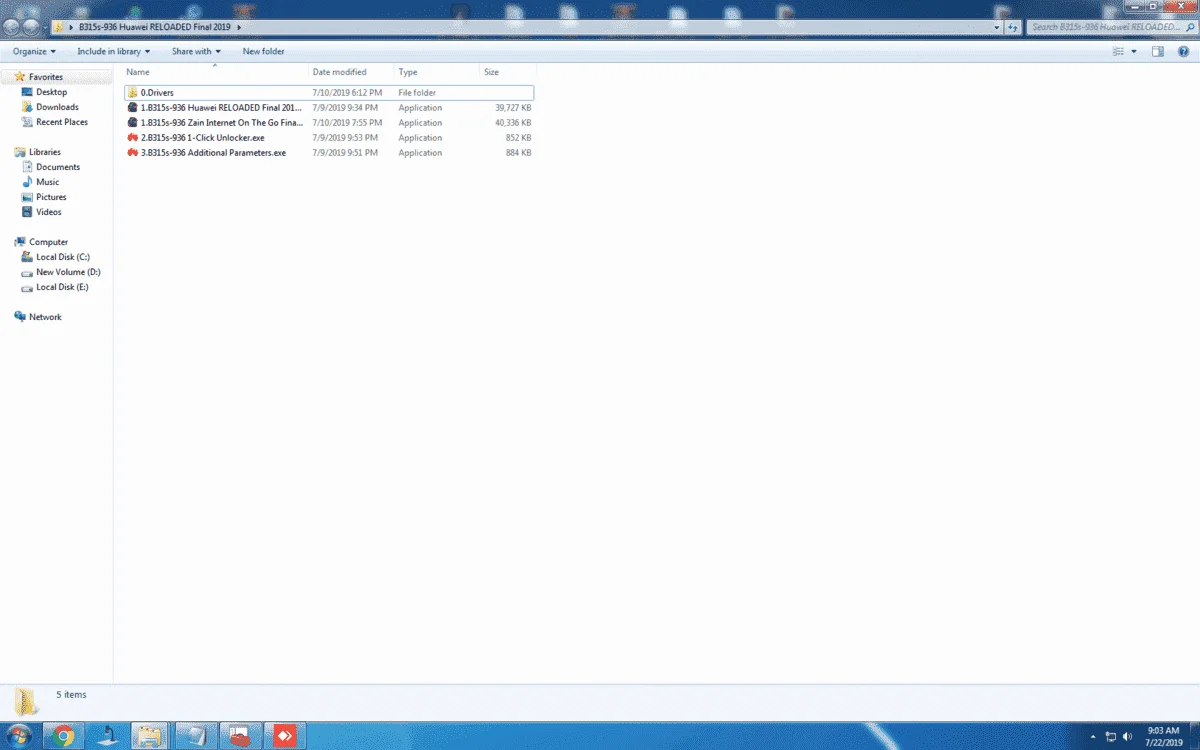Select Computer in the navigation pane
The height and width of the screenshot is (750, 1200).
point(48,242)
